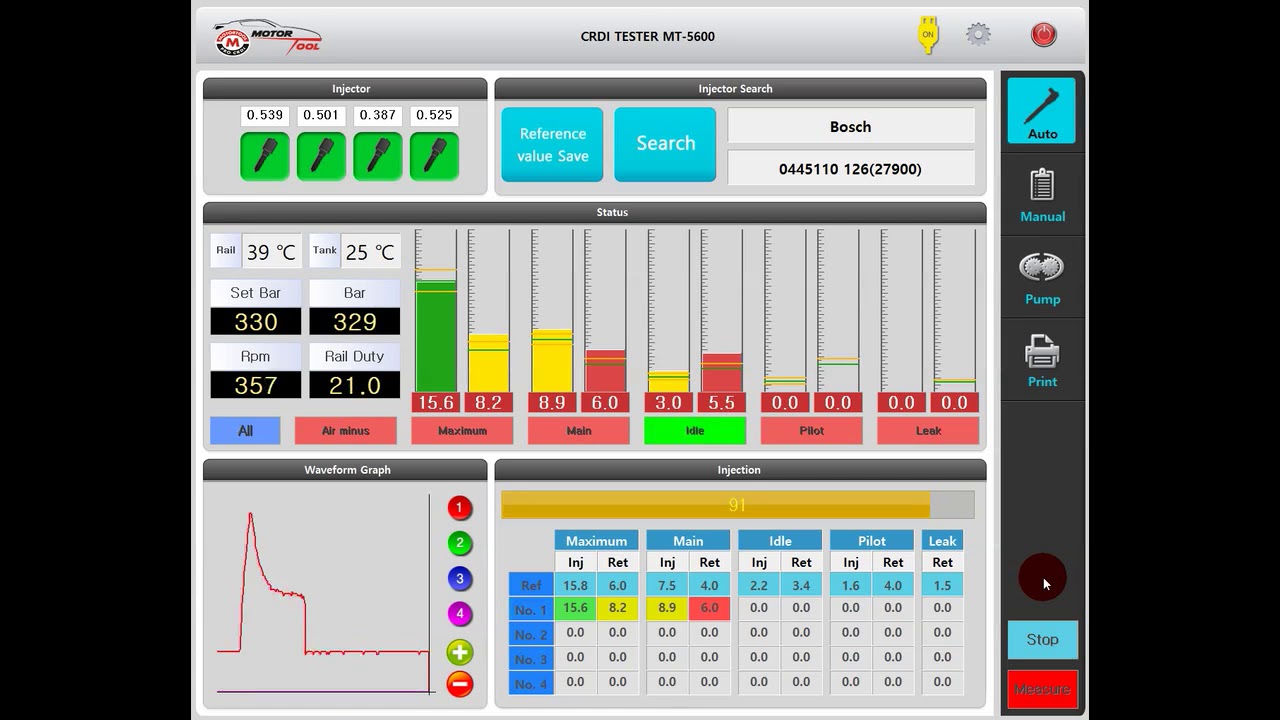Click the injection progress bar at 91
The width and height of the screenshot is (1280, 720).
coord(737,505)
